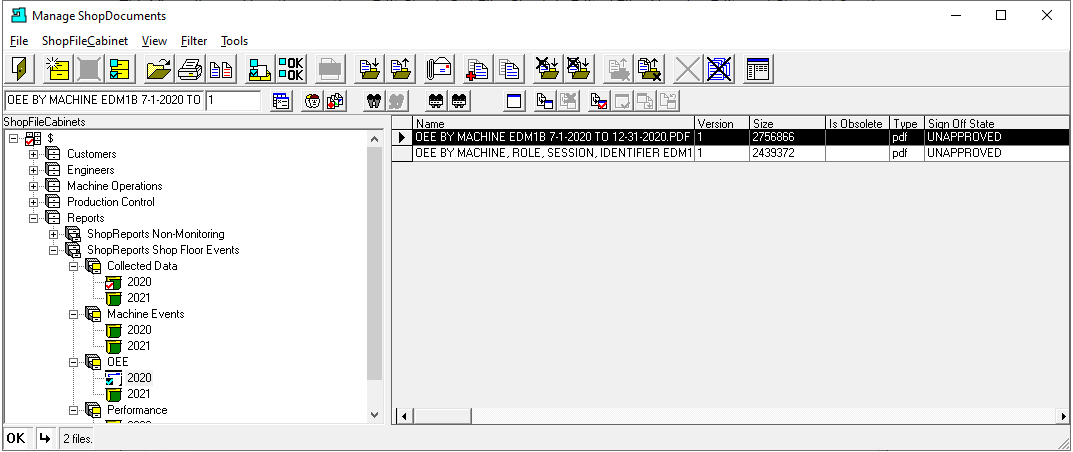Select the Performance tree item

(x=137, y=410)
